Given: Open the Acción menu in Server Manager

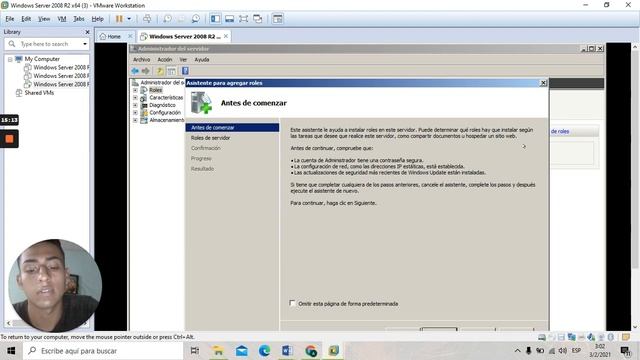Looking at the screenshot, I should coord(165,60).
